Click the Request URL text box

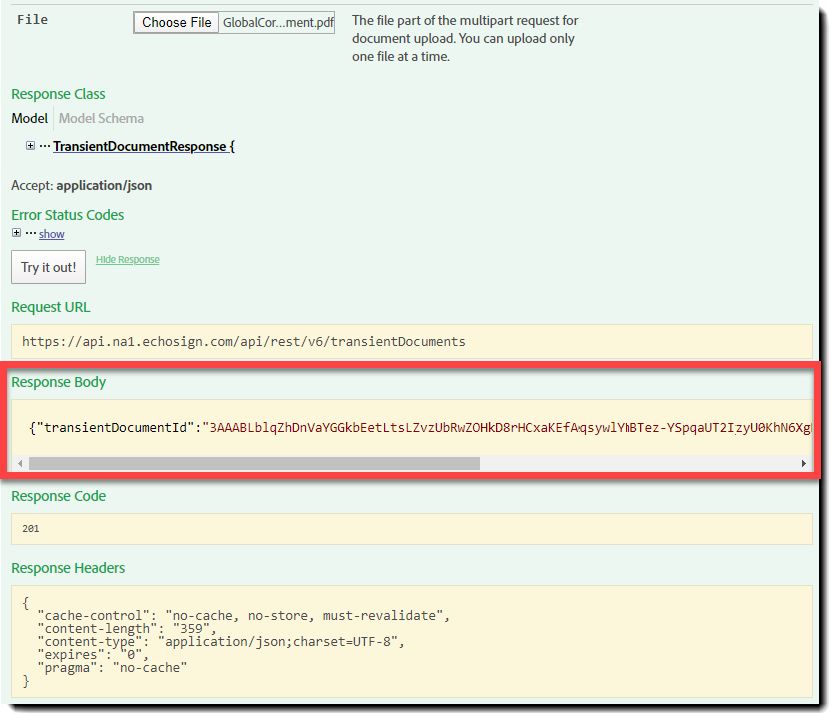[411, 341]
